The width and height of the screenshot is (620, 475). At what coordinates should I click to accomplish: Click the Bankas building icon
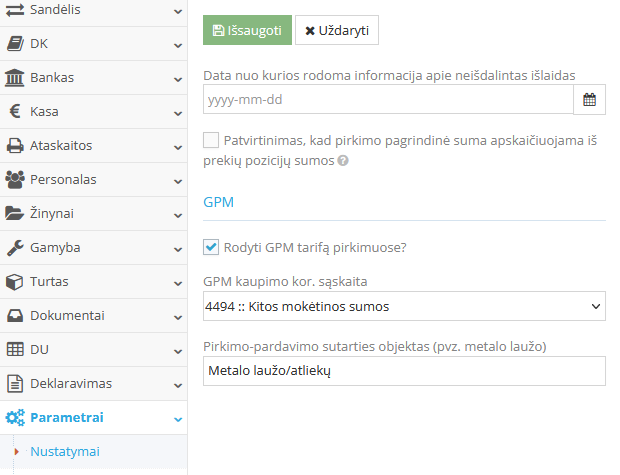tap(15, 78)
